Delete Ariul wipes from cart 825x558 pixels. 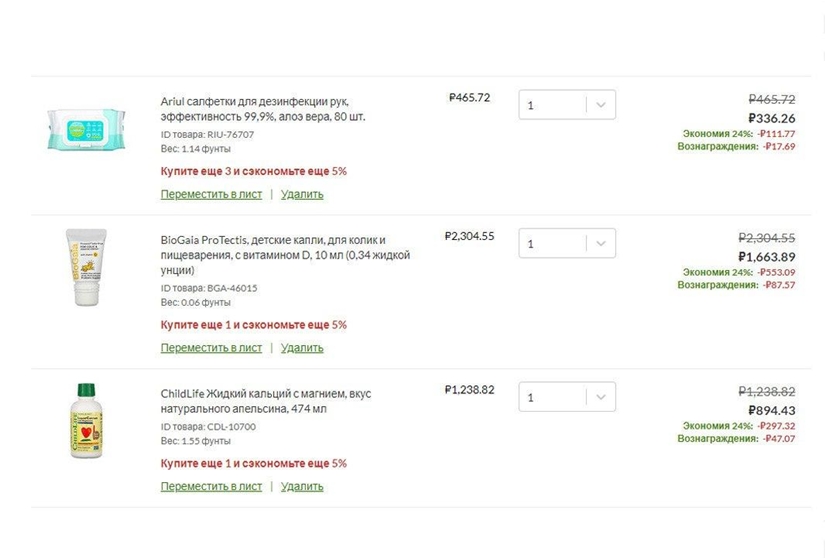(x=302, y=194)
